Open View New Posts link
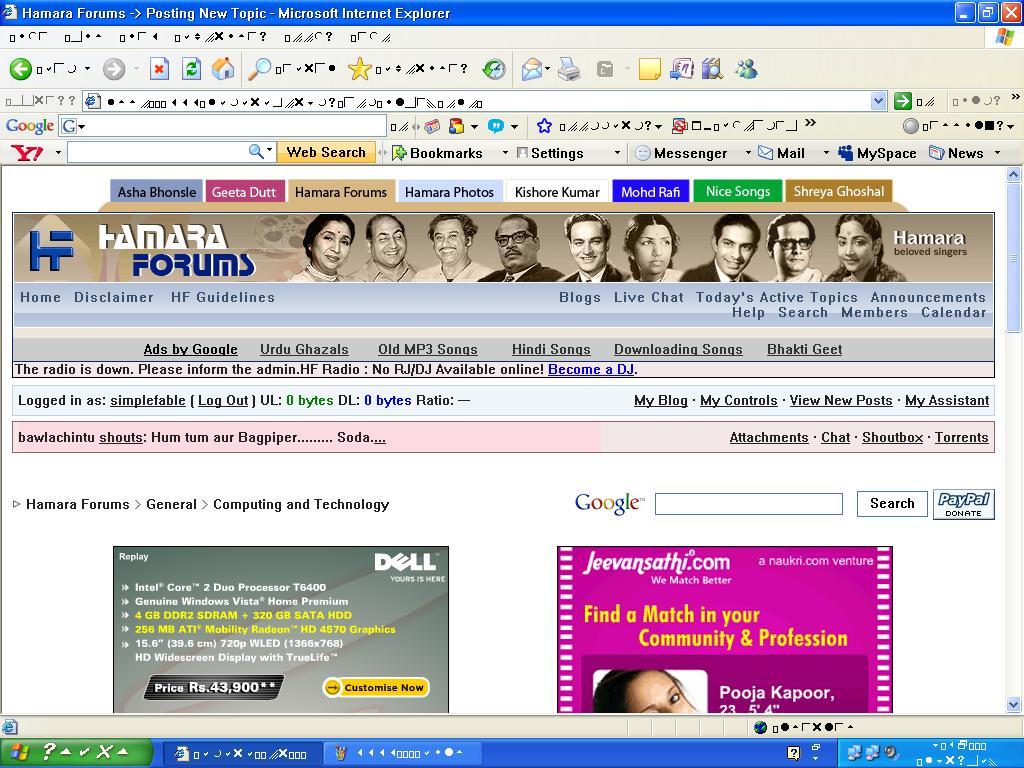Viewport: 1024px width, 768px height. [x=840, y=400]
